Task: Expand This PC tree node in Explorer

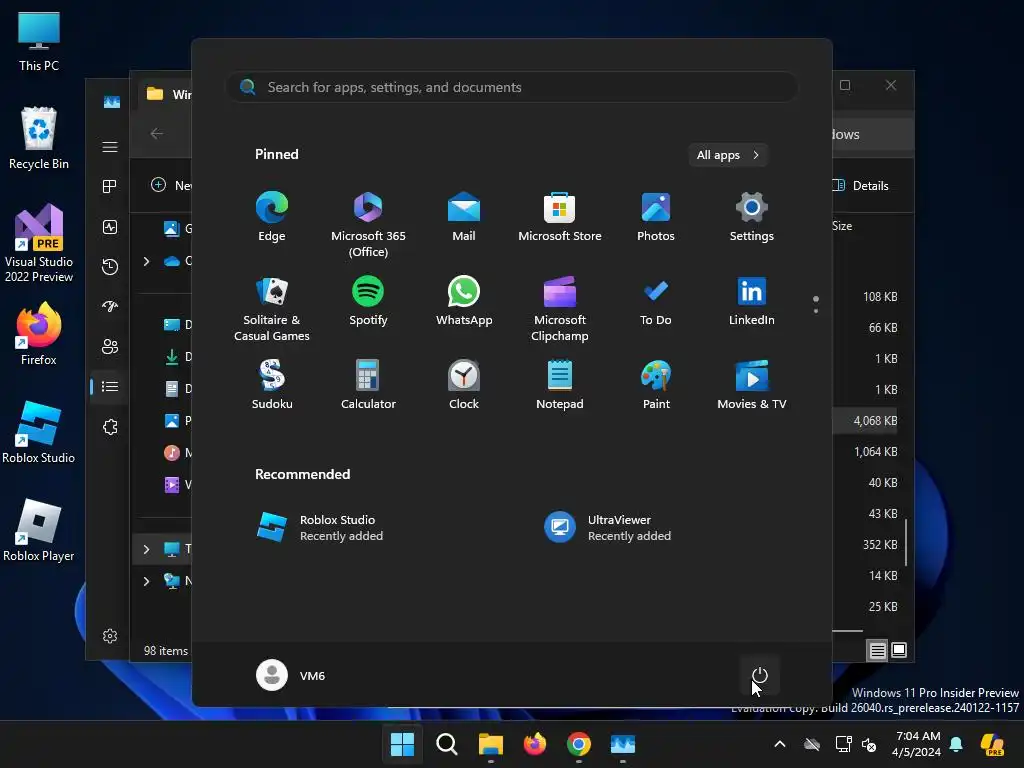Action: coord(146,549)
